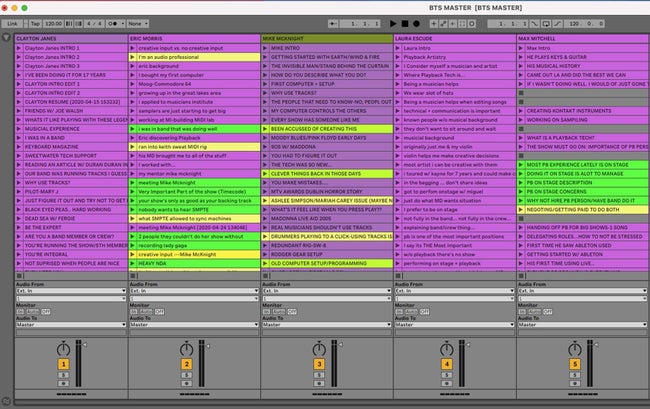650x409 pixels.
Task: Start playback with the Play button
Action: pyautogui.click(x=393, y=24)
